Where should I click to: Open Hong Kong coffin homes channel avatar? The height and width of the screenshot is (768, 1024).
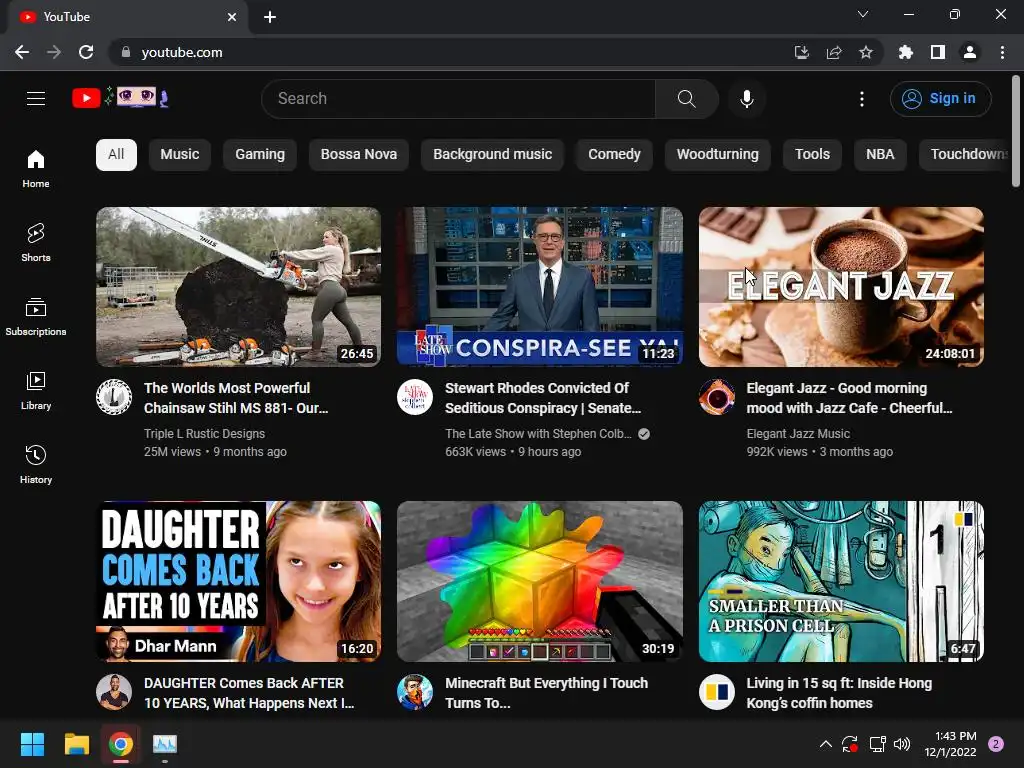coord(716,692)
